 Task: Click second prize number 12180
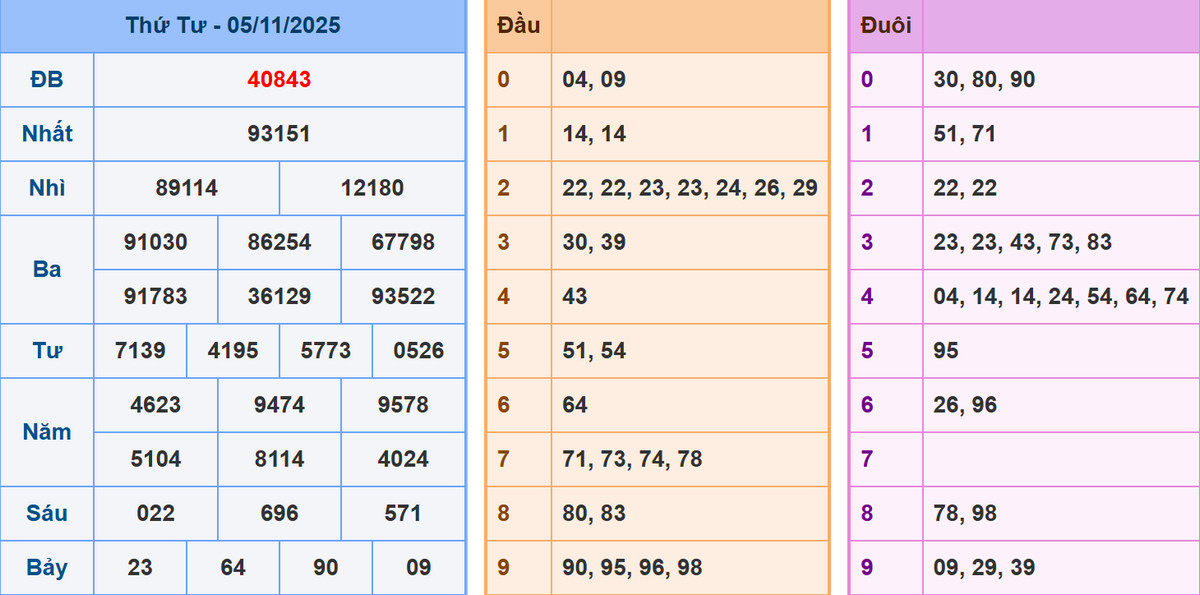372,188
